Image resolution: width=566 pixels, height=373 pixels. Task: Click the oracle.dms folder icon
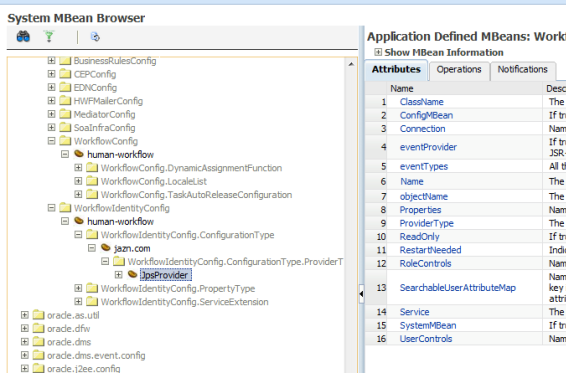coord(38,342)
